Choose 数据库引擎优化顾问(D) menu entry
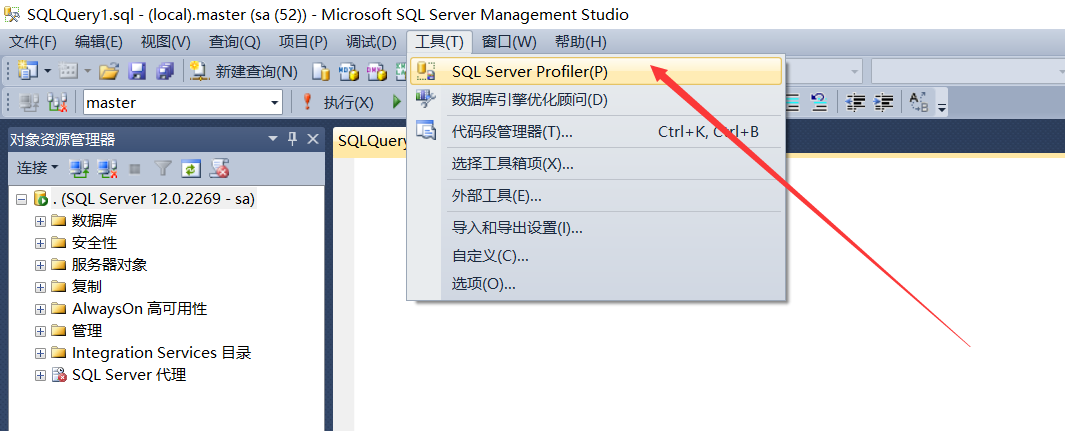Image resolution: width=1065 pixels, height=431 pixels. point(529,100)
